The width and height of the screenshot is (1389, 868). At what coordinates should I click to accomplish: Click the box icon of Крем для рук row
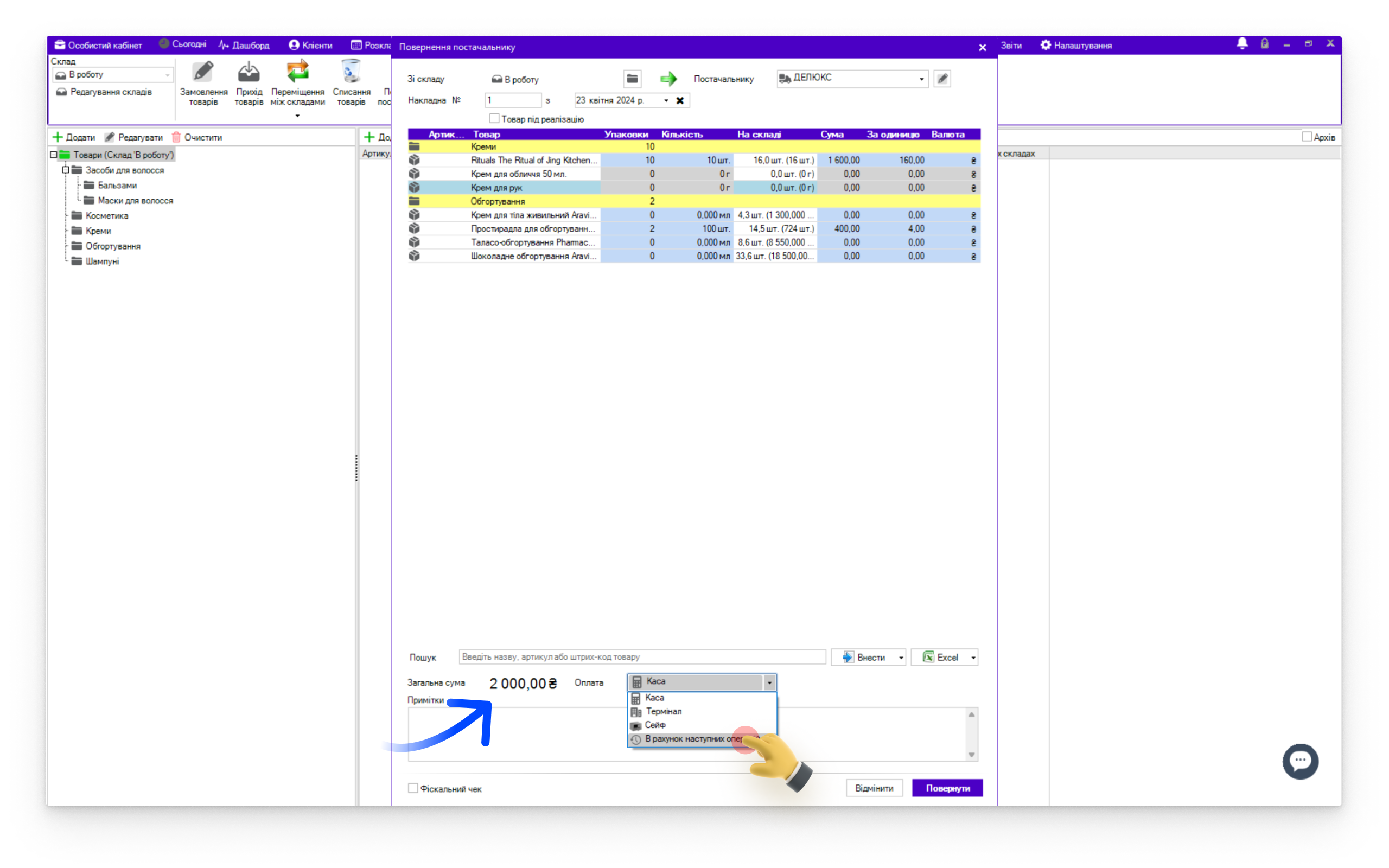(414, 188)
